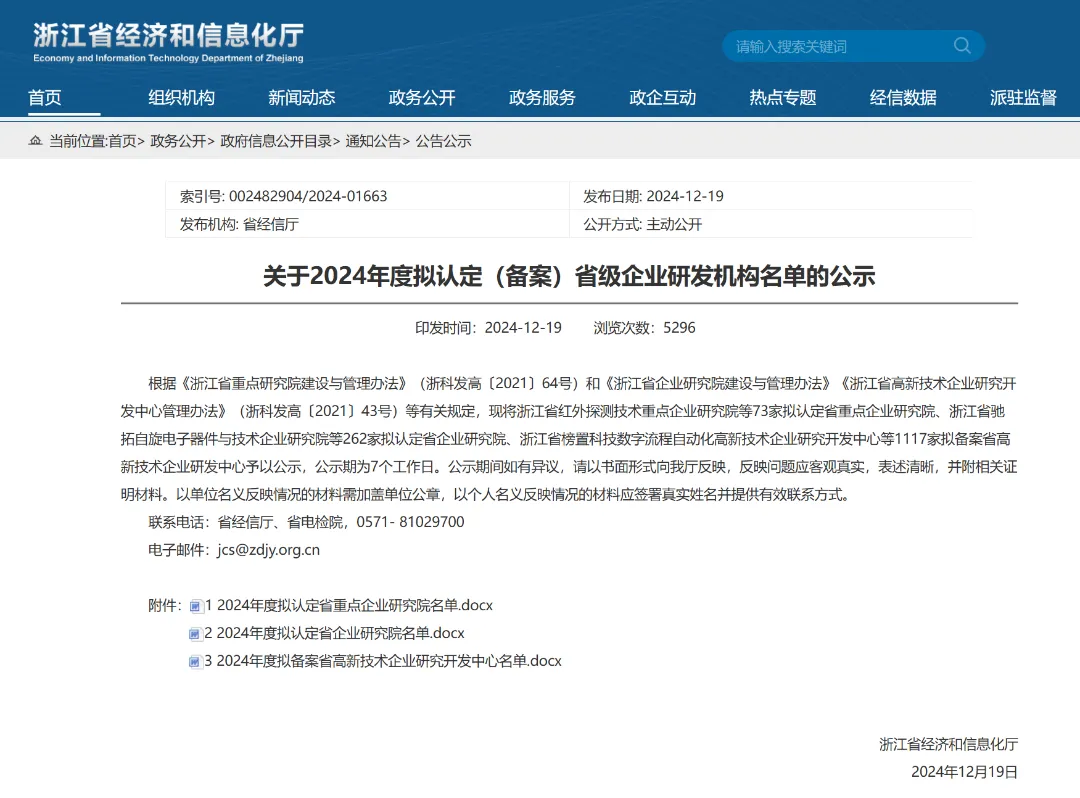This screenshot has width=1080, height=798.
Task: Click the 首页 breadcrumb link
Action: click(x=123, y=141)
